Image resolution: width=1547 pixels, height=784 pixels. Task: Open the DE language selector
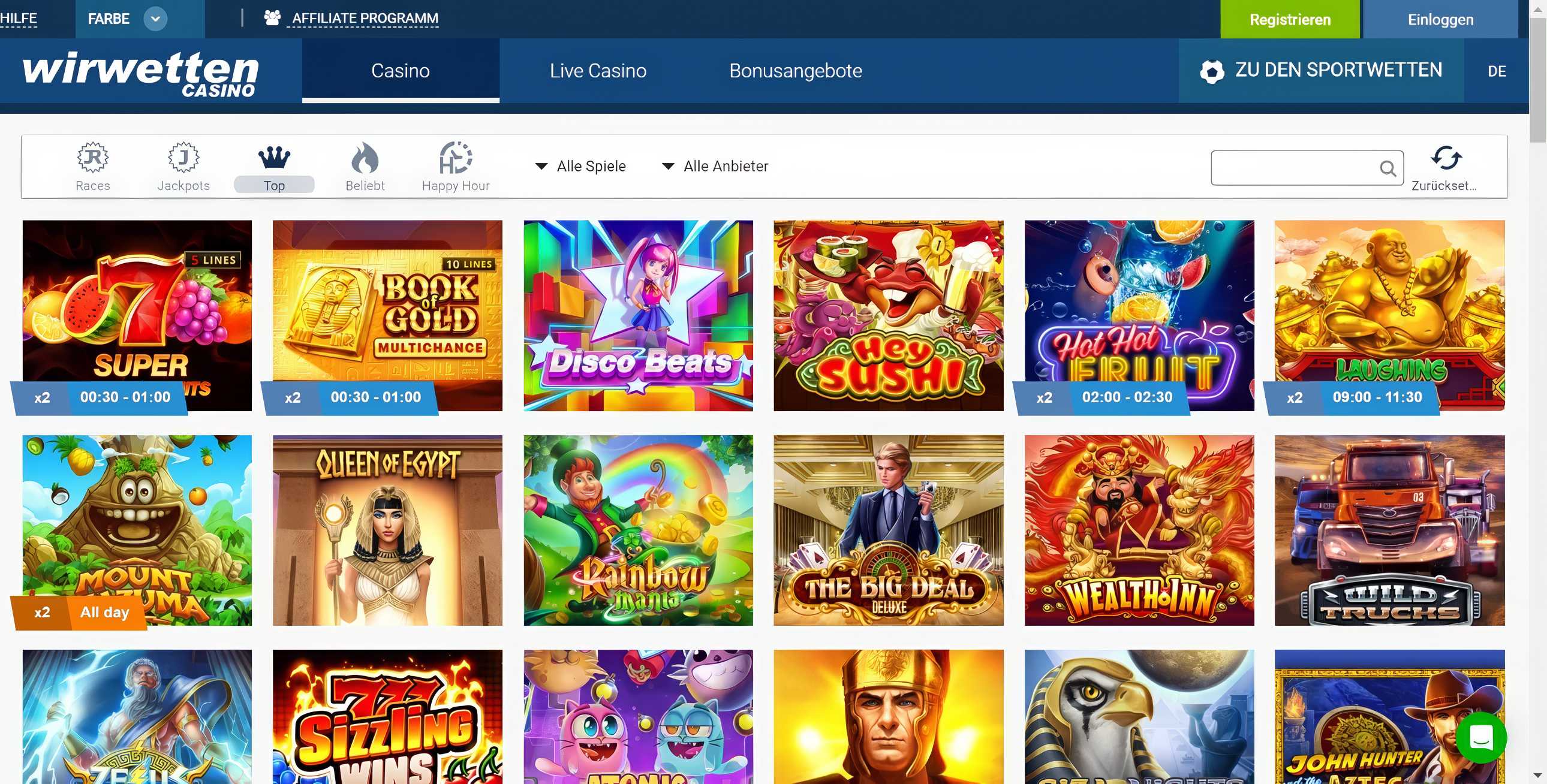click(x=1496, y=71)
